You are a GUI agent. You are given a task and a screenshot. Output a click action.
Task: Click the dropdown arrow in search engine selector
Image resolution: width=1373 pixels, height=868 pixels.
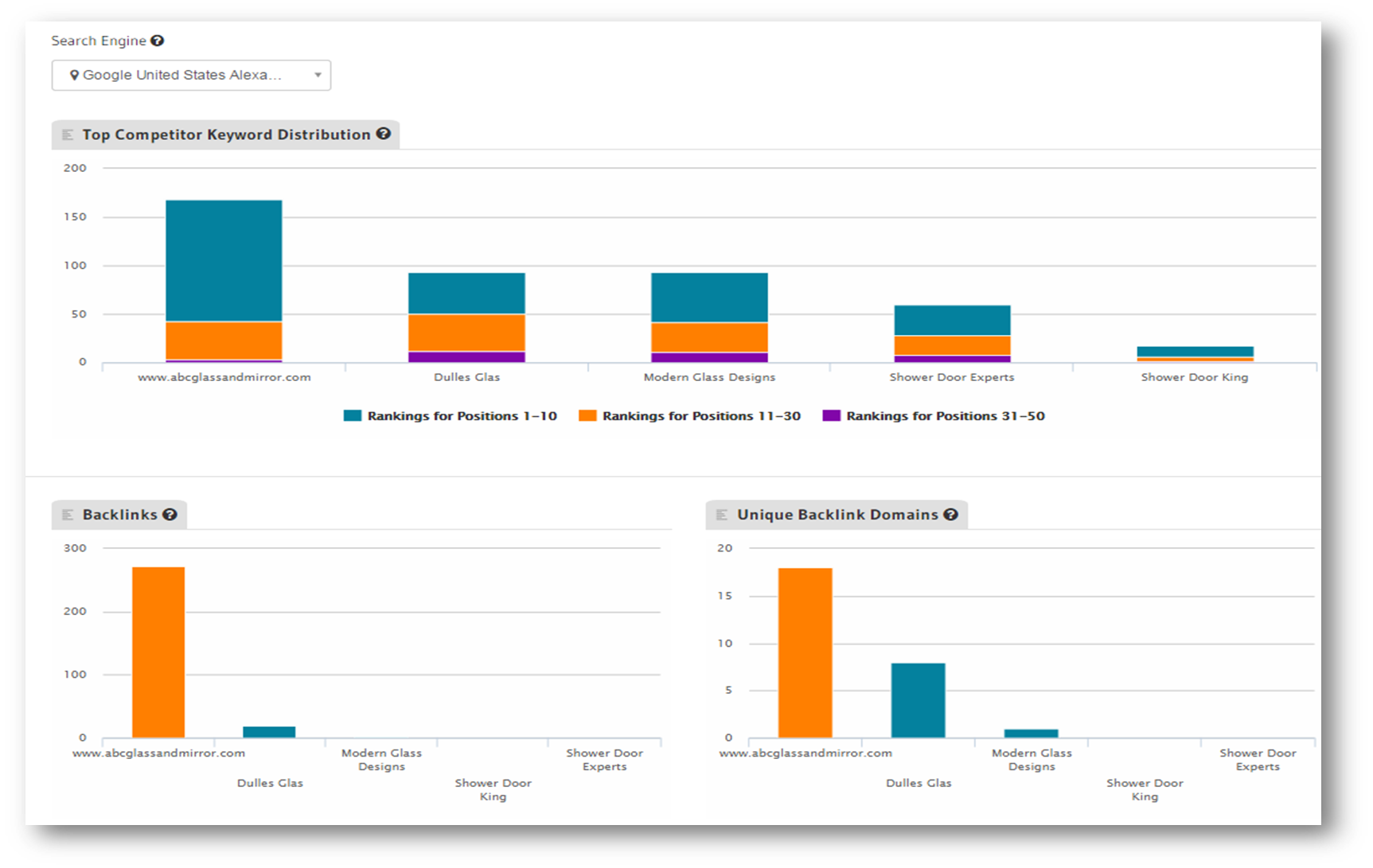tap(318, 76)
